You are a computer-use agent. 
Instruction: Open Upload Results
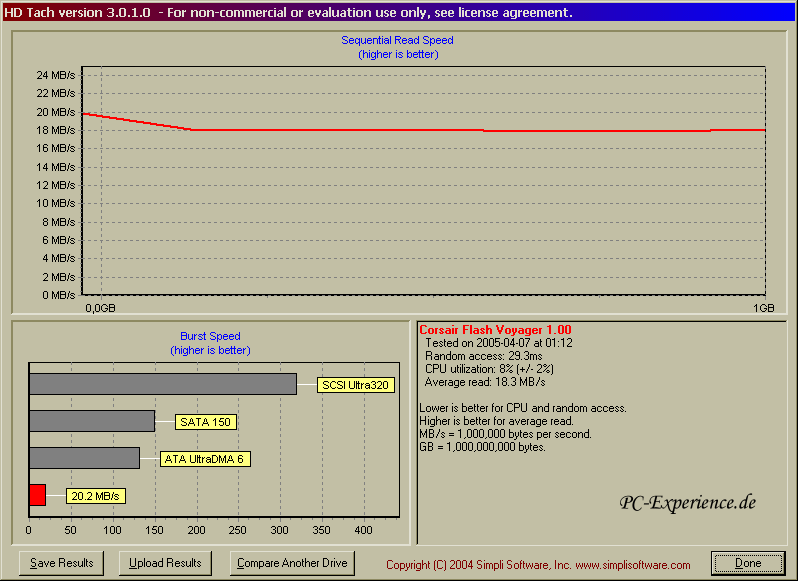pyautogui.click(x=165, y=563)
